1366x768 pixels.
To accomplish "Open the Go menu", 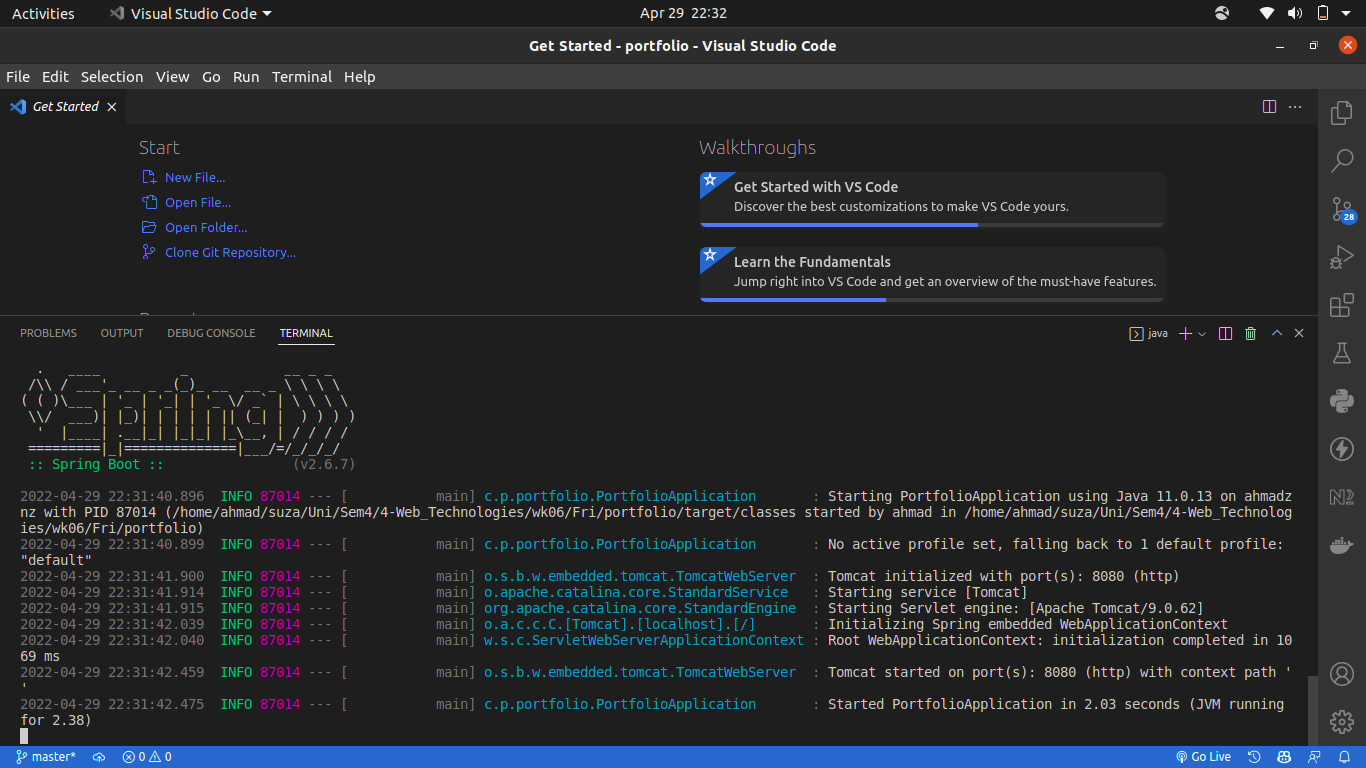I will [x=211, y=77].
